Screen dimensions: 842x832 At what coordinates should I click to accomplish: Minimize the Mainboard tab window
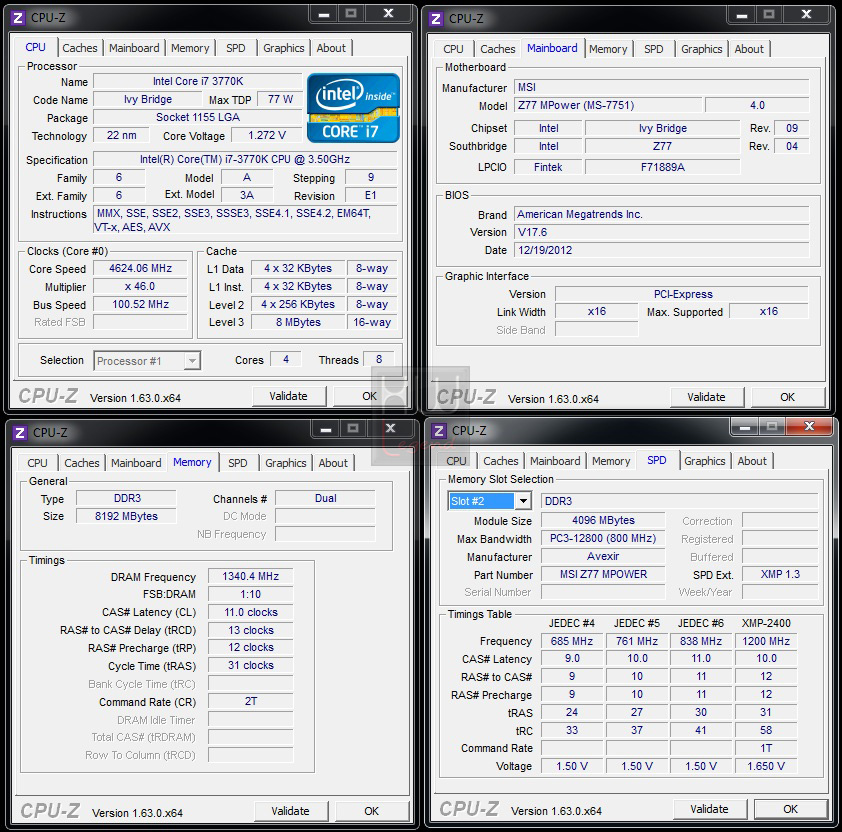tap(742, 15)
